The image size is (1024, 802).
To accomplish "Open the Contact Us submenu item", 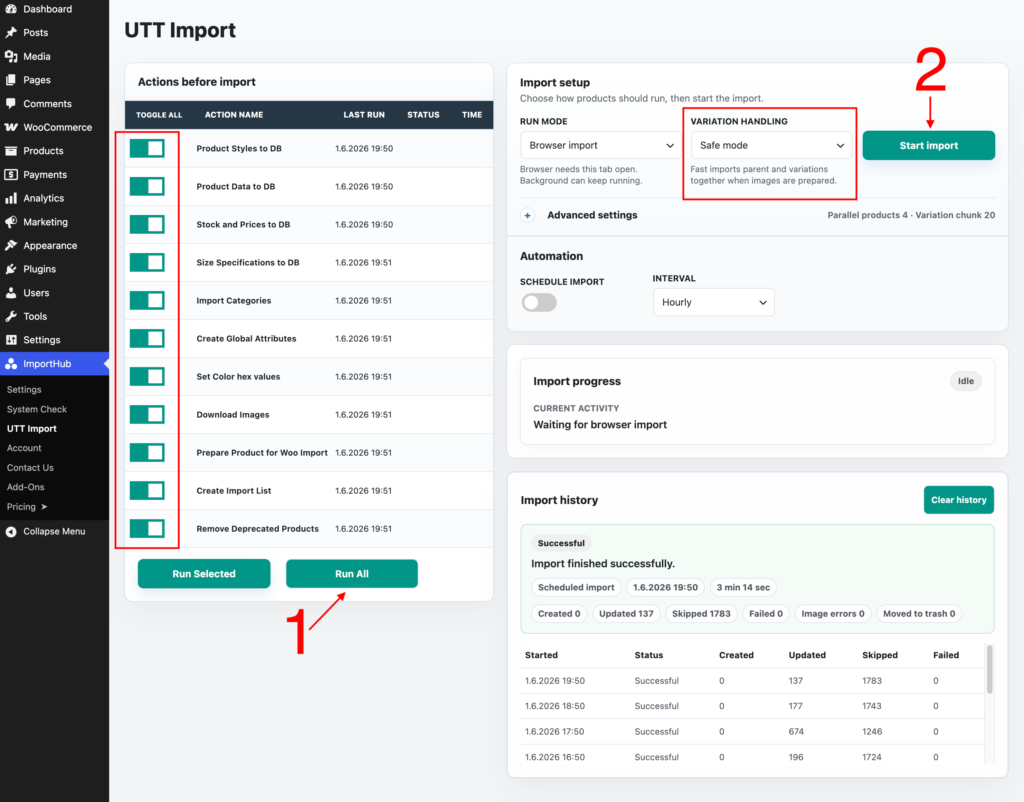I will tap(30, 468).
